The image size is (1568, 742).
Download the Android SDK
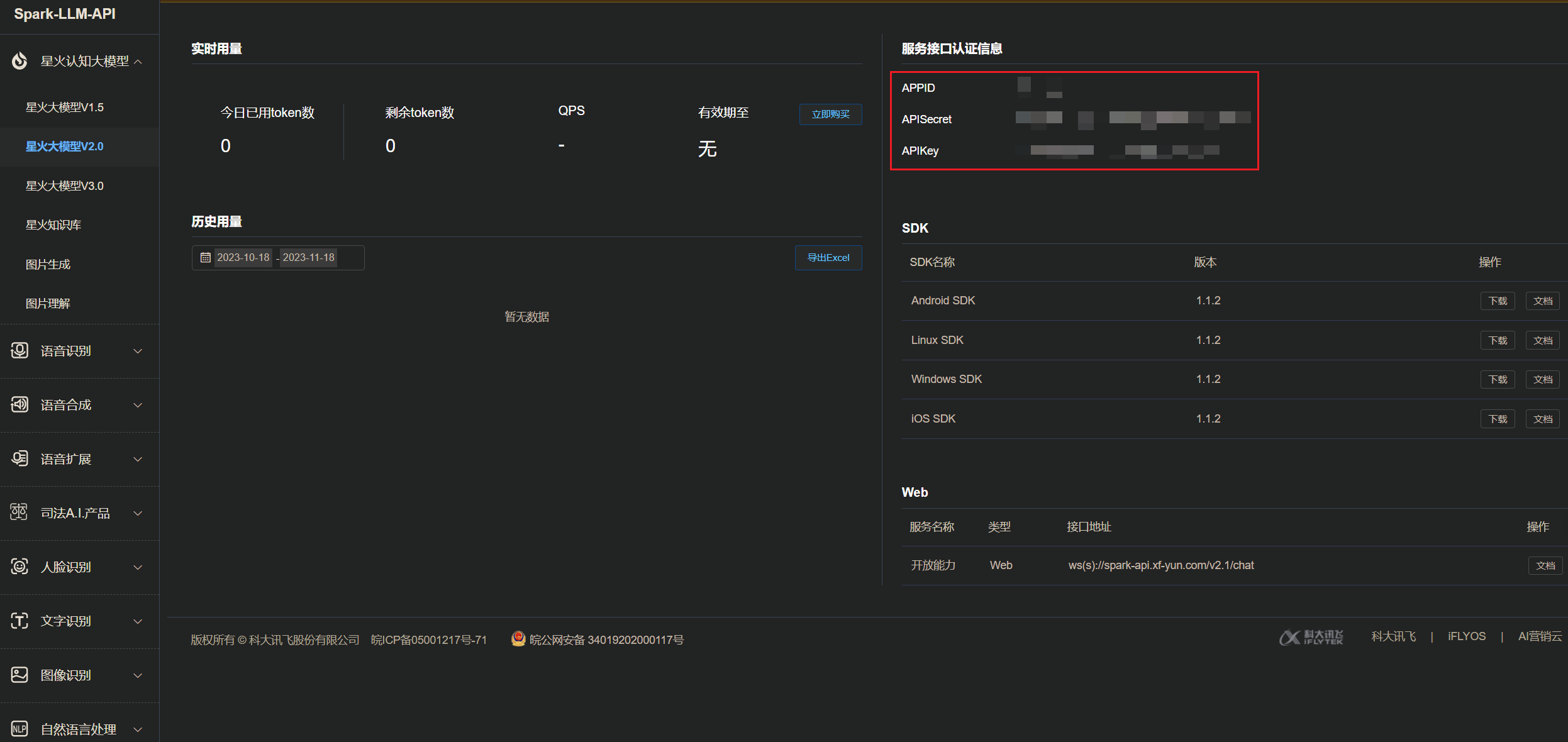point(1498,301)
